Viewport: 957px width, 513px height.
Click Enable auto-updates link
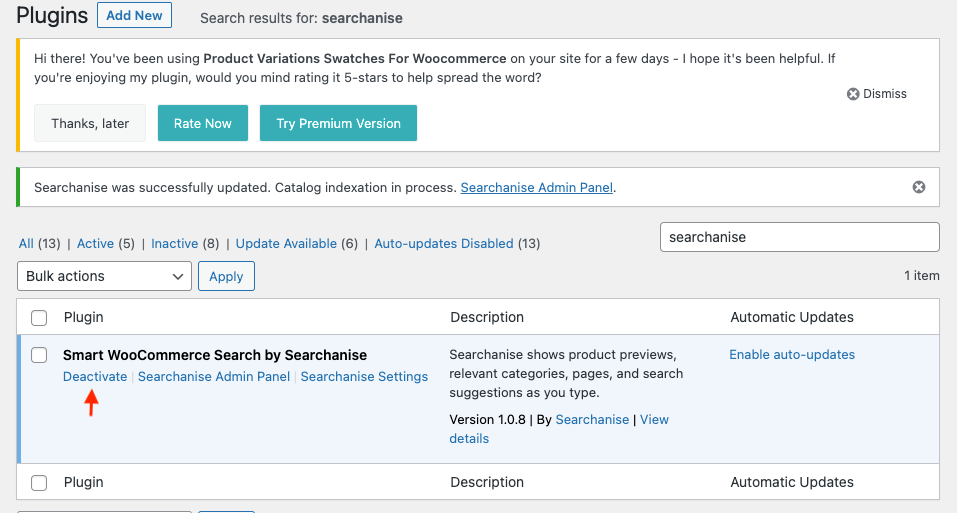click(792, 354)
